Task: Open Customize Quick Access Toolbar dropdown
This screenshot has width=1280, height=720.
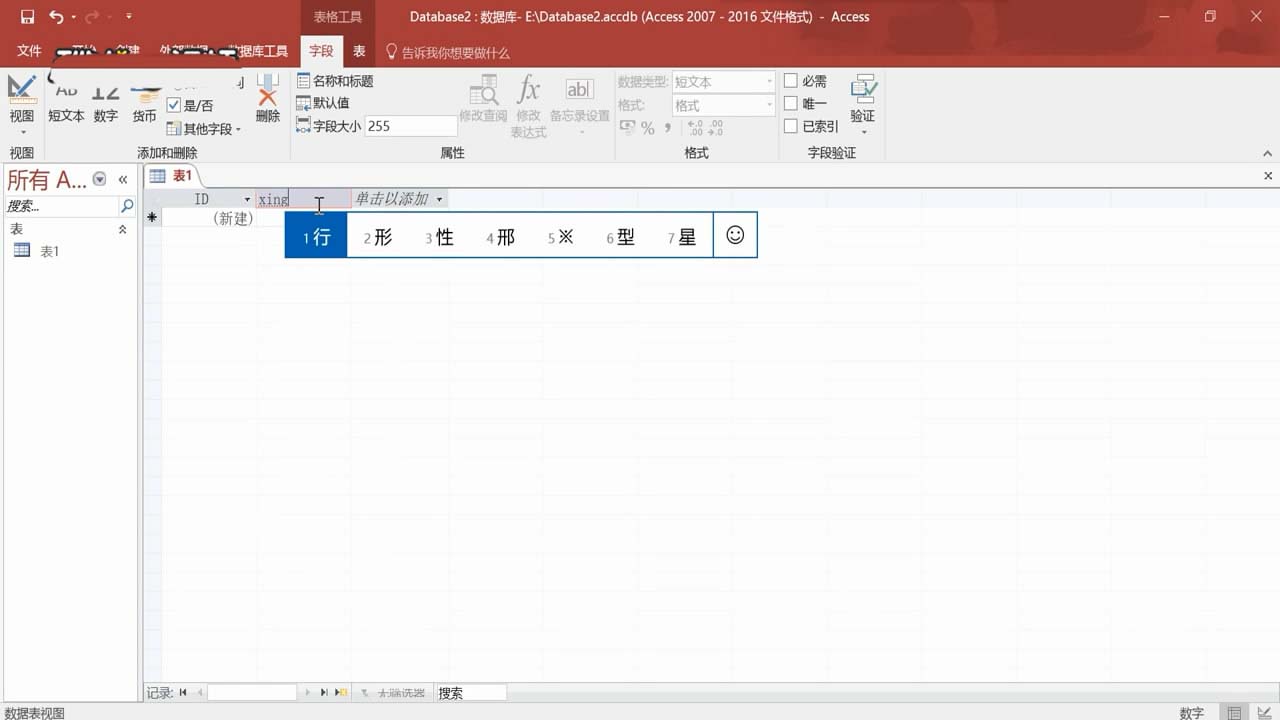Action: click(x=129, y=17)
